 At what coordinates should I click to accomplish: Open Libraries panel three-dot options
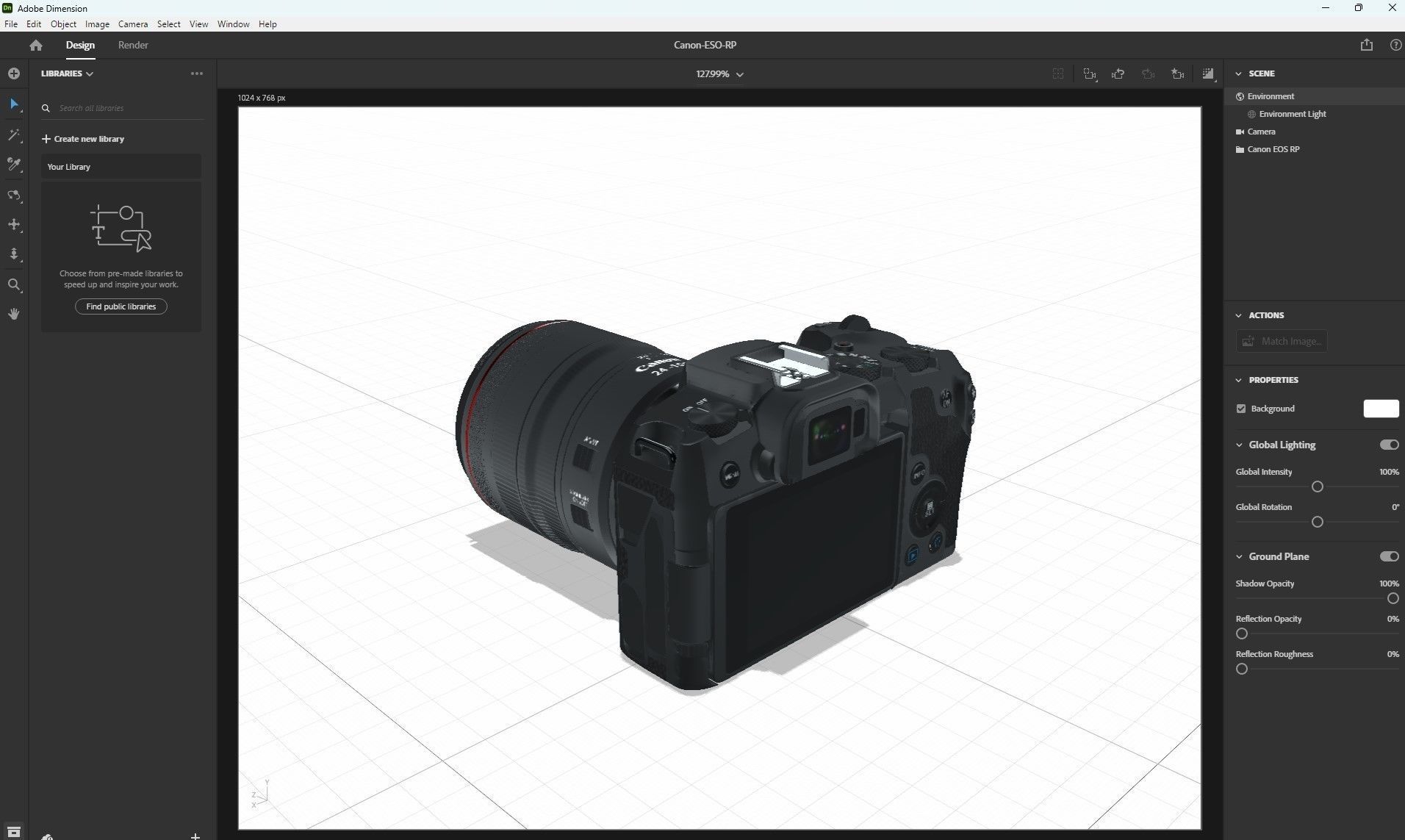[x=197, y=73]
